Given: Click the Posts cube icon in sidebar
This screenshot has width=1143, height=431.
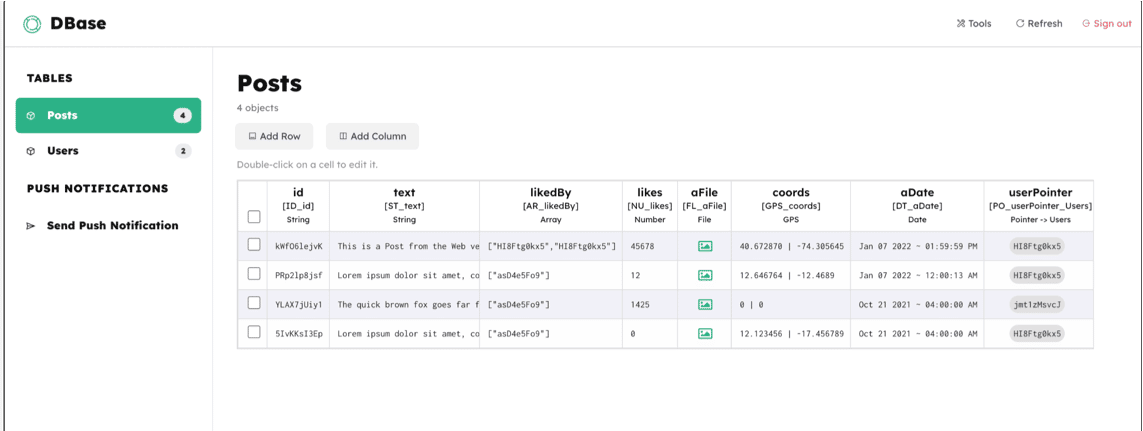Looking at the screenshot, I should 31,115.
